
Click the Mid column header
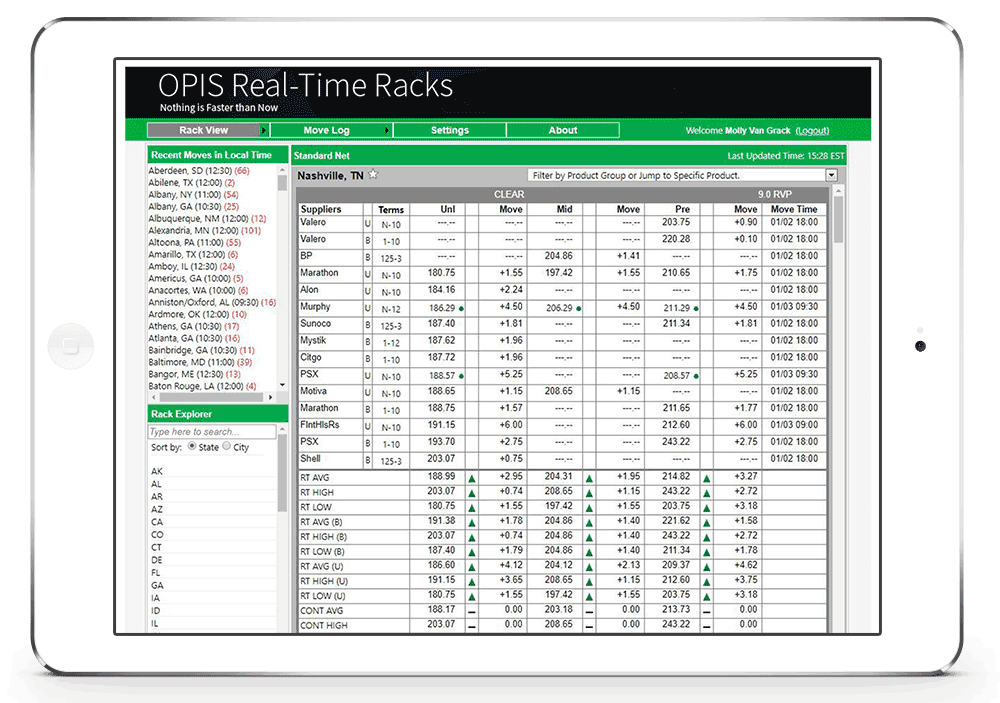[564, 209]
